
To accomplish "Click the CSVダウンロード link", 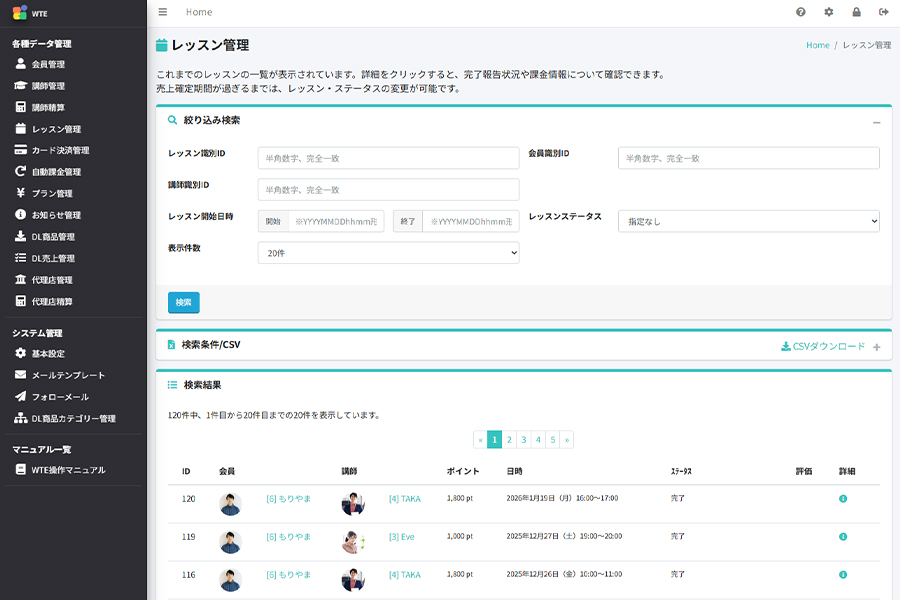I will (x=822, y=347).
